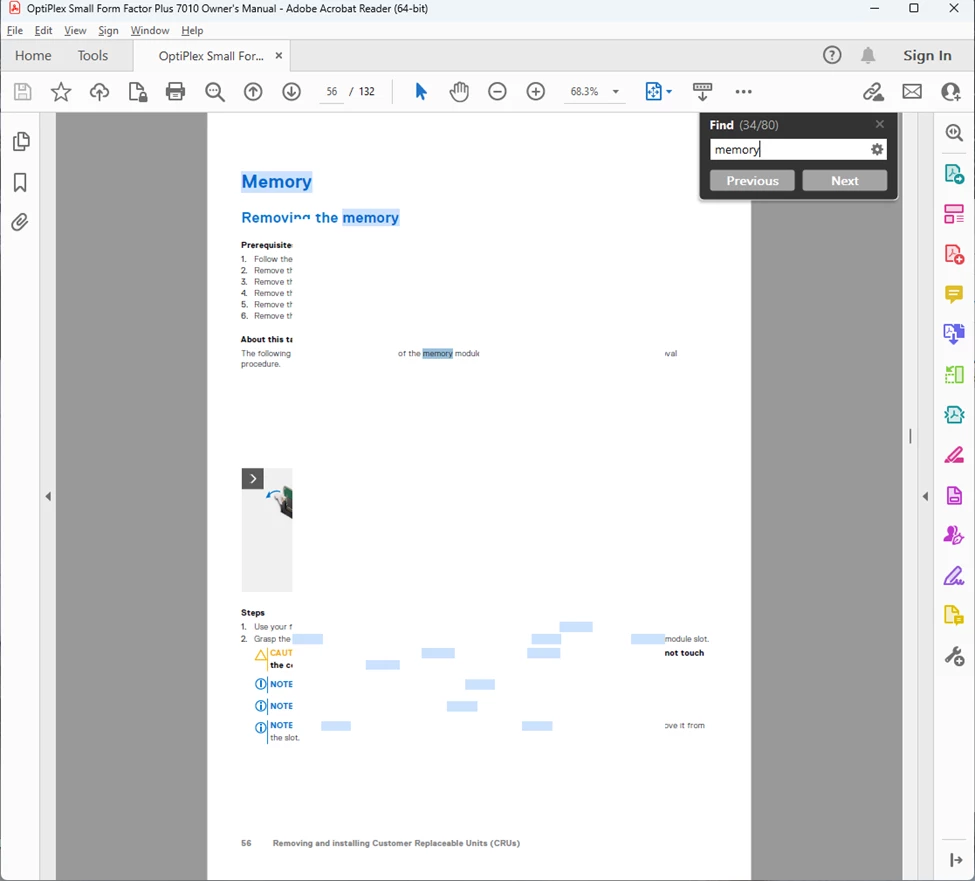
Task: Share a link to file
Action: 873,92
